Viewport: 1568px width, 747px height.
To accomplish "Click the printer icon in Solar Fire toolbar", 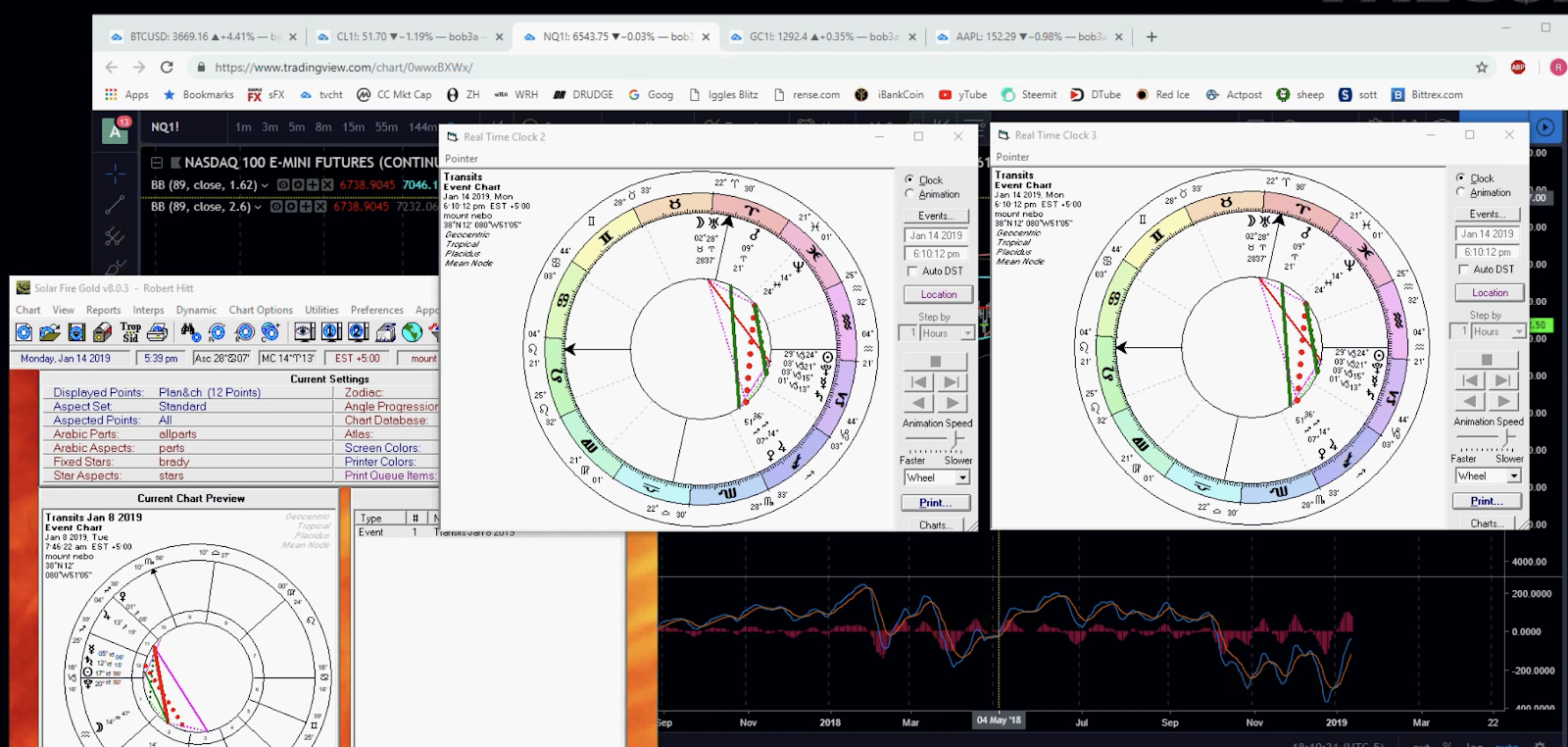I will point(157,332).
